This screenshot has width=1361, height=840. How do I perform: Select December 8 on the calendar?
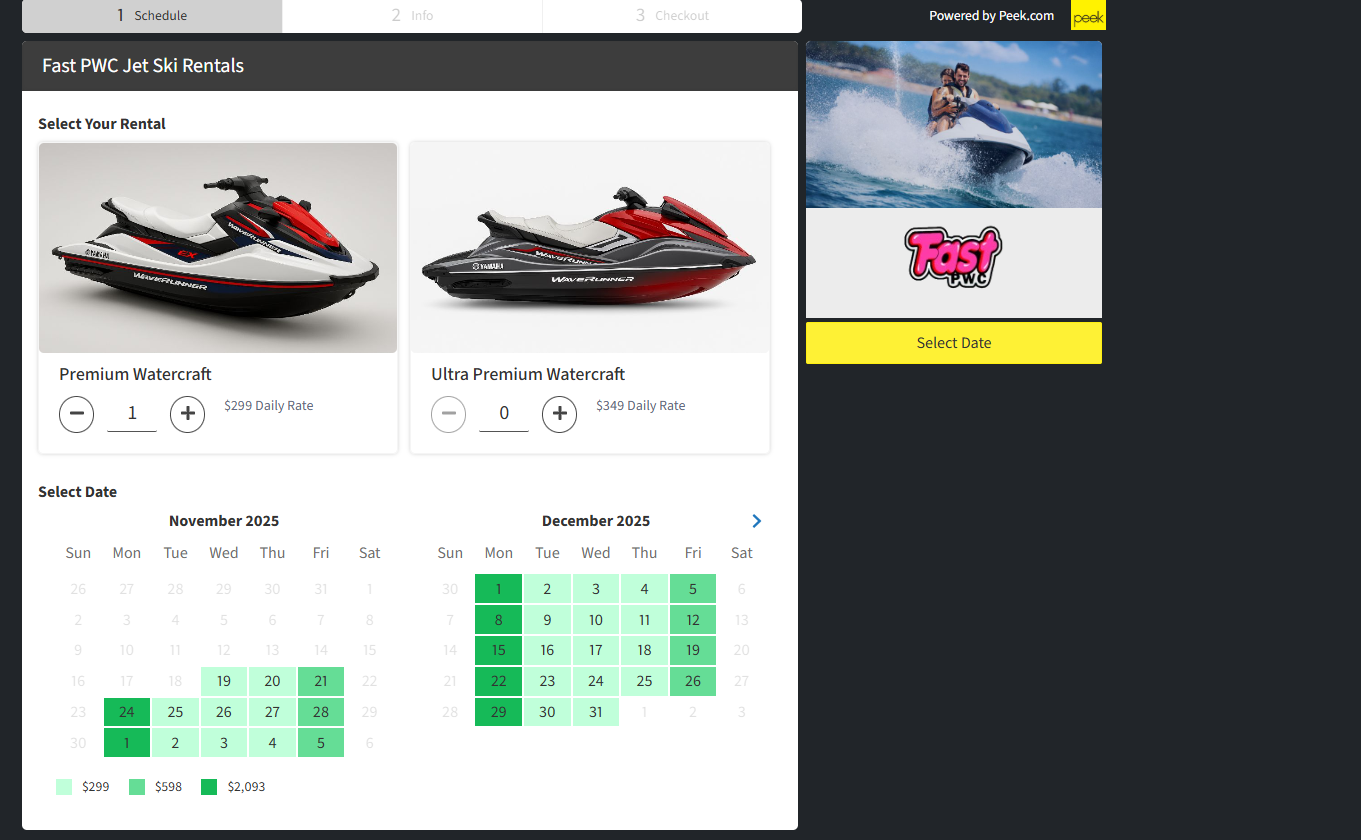[499, 620]
